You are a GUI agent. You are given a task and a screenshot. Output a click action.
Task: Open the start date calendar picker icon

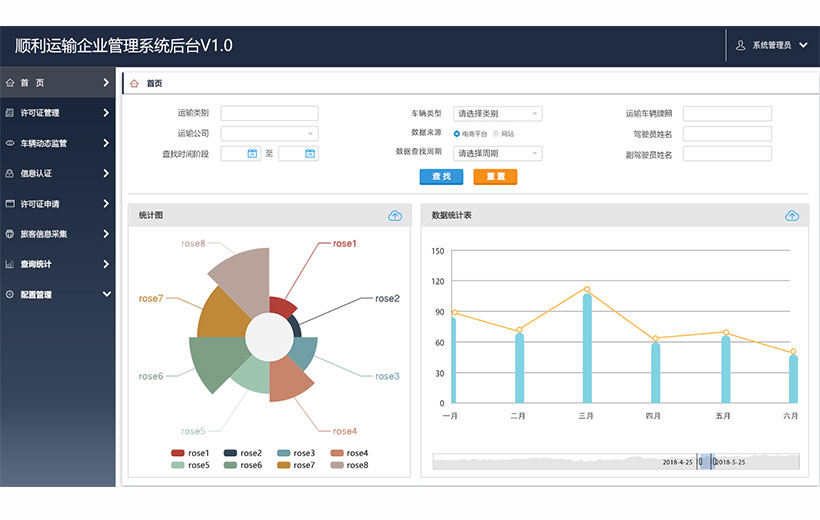point(253,154)
